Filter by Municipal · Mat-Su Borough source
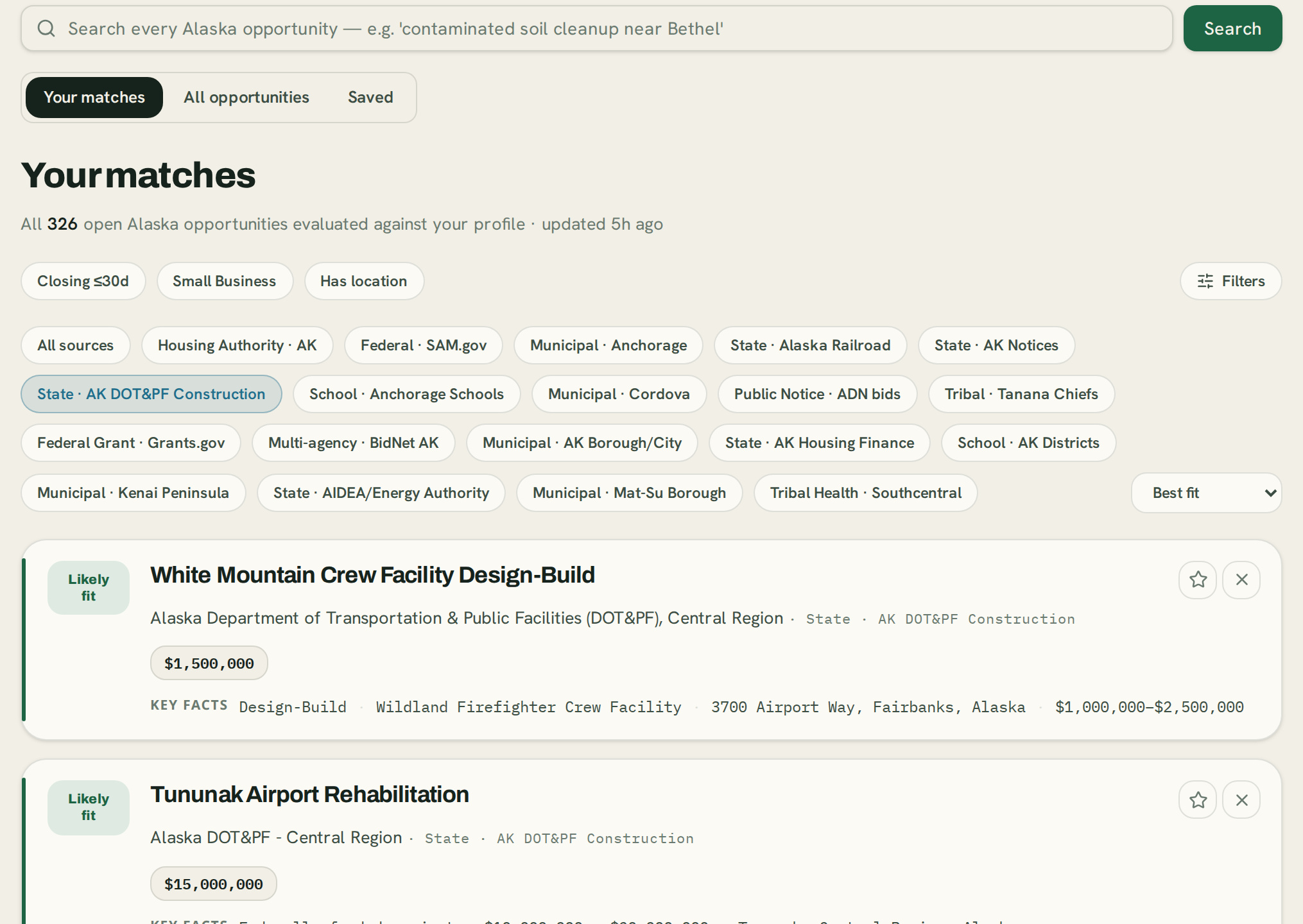This screenshot has width=1303, height=924. coord(630,493)
